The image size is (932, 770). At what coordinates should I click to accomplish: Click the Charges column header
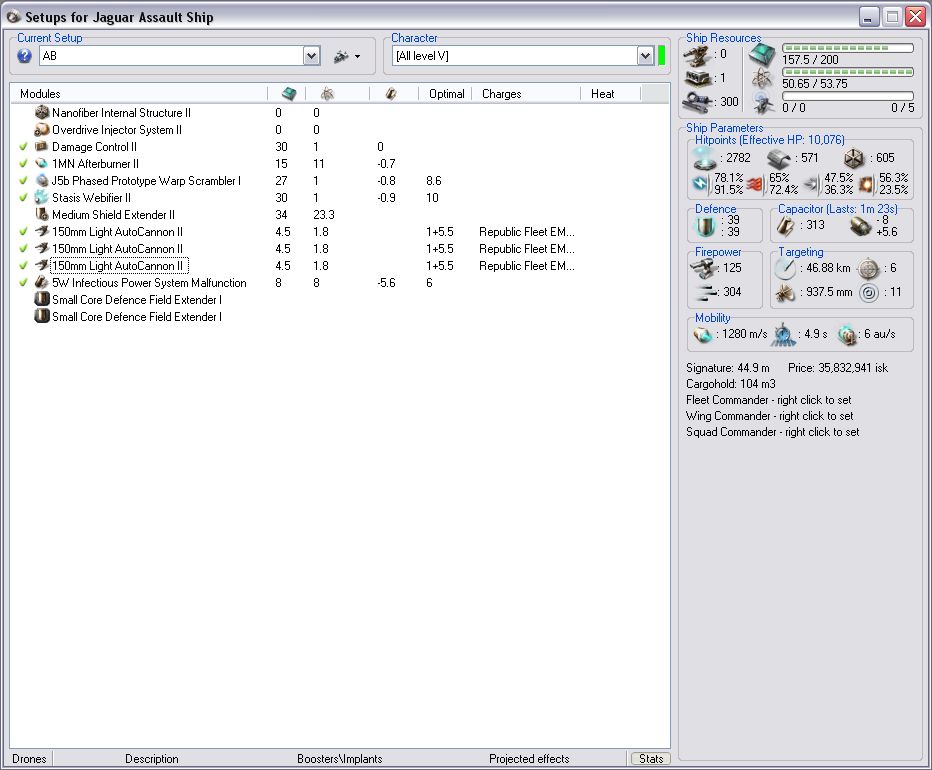tap(527, 93)
